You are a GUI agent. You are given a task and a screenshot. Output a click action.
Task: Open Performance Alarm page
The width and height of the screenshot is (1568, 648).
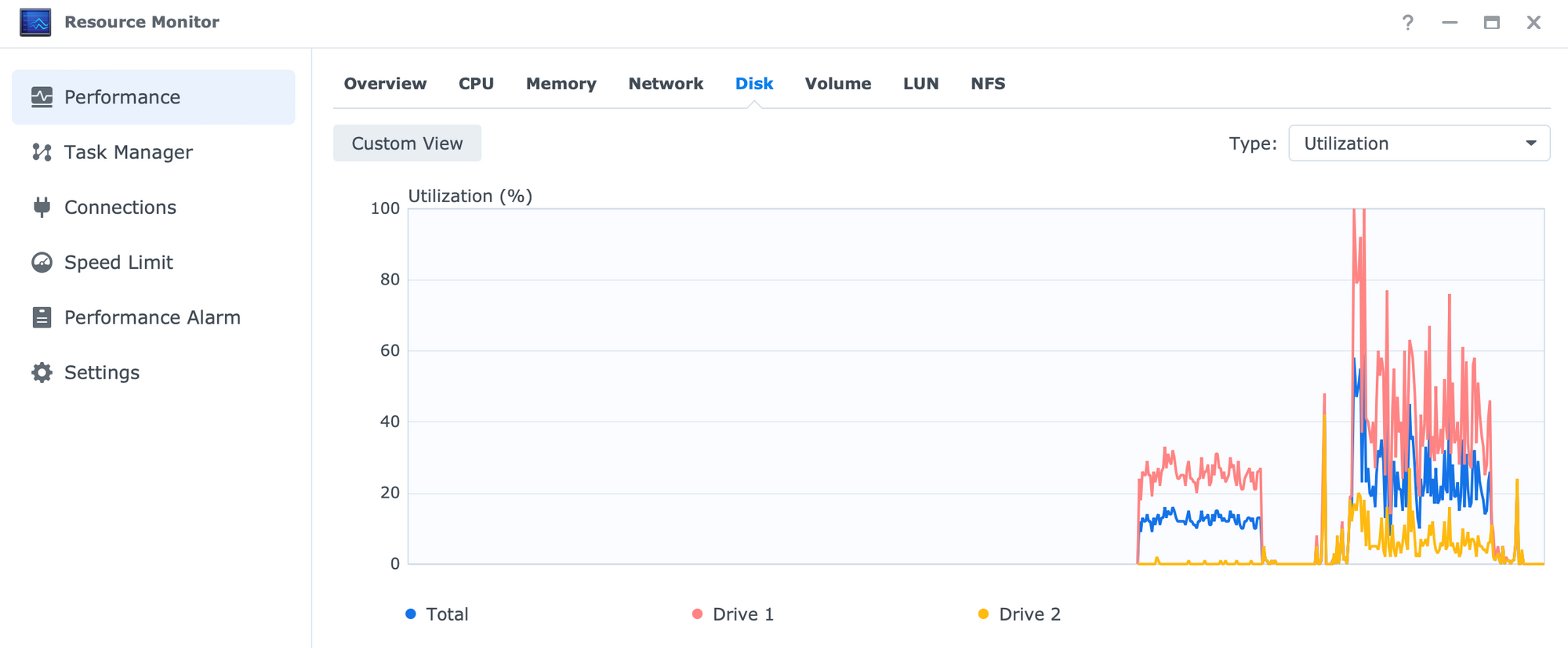point(154,317)
